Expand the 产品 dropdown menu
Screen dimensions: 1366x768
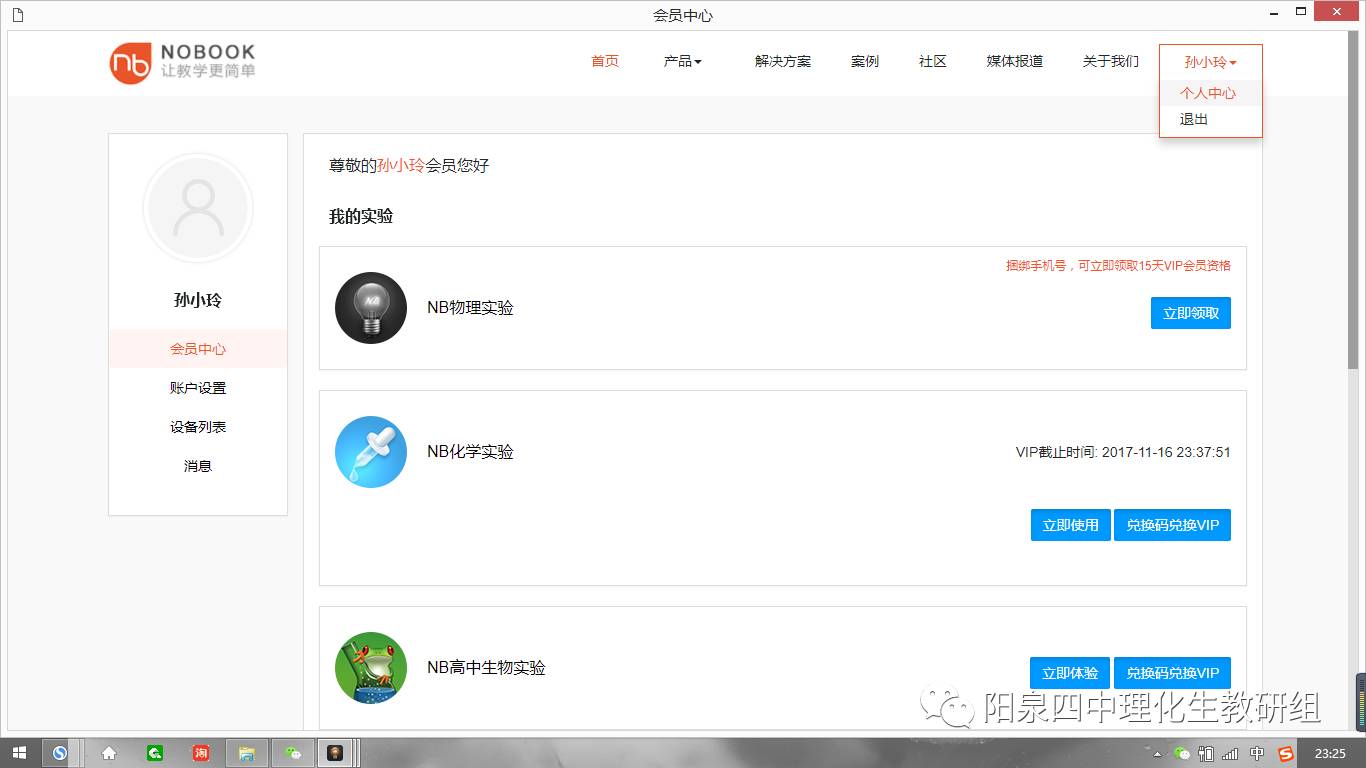click(682, 61)
